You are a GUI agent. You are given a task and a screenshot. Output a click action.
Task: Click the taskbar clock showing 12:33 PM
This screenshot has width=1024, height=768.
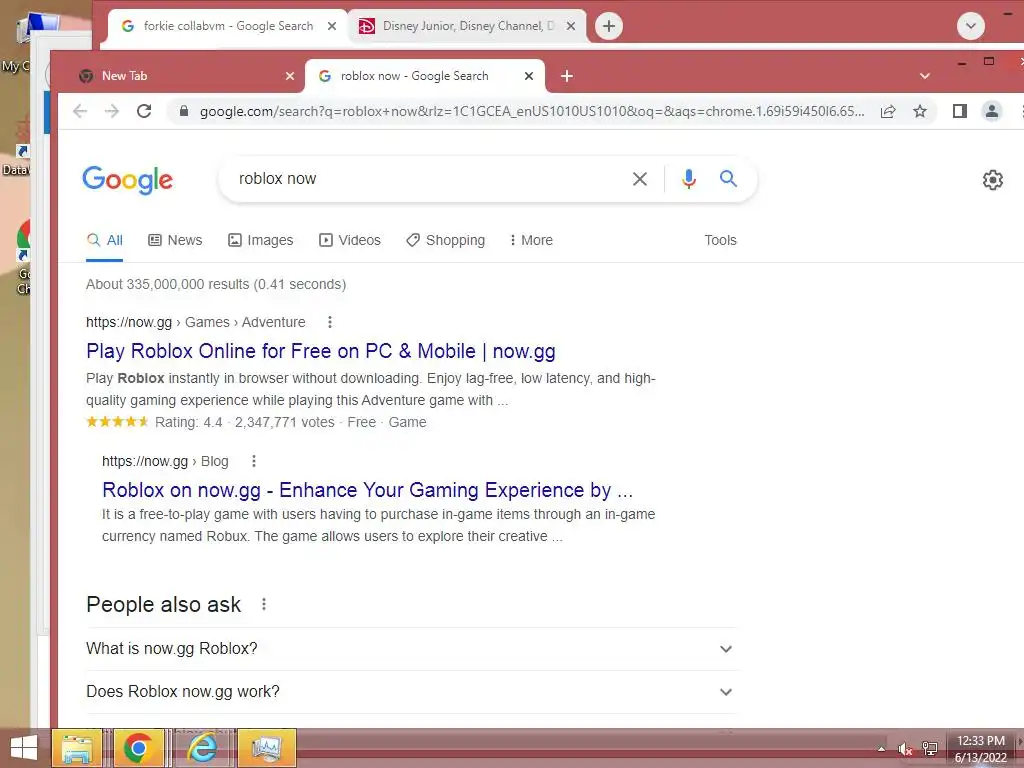pyautogui.click(x=981, y=749)
